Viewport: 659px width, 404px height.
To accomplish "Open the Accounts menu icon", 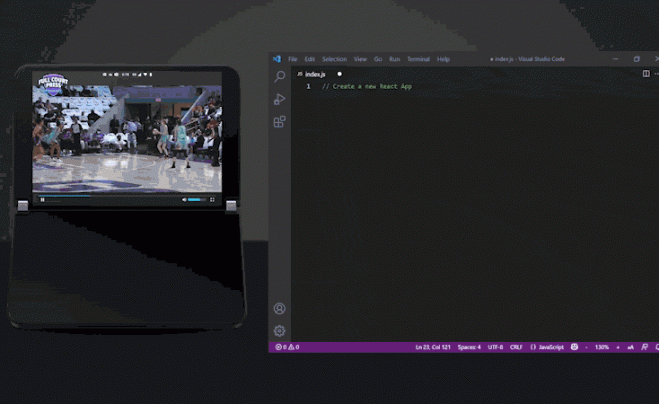I will (279, 309).
